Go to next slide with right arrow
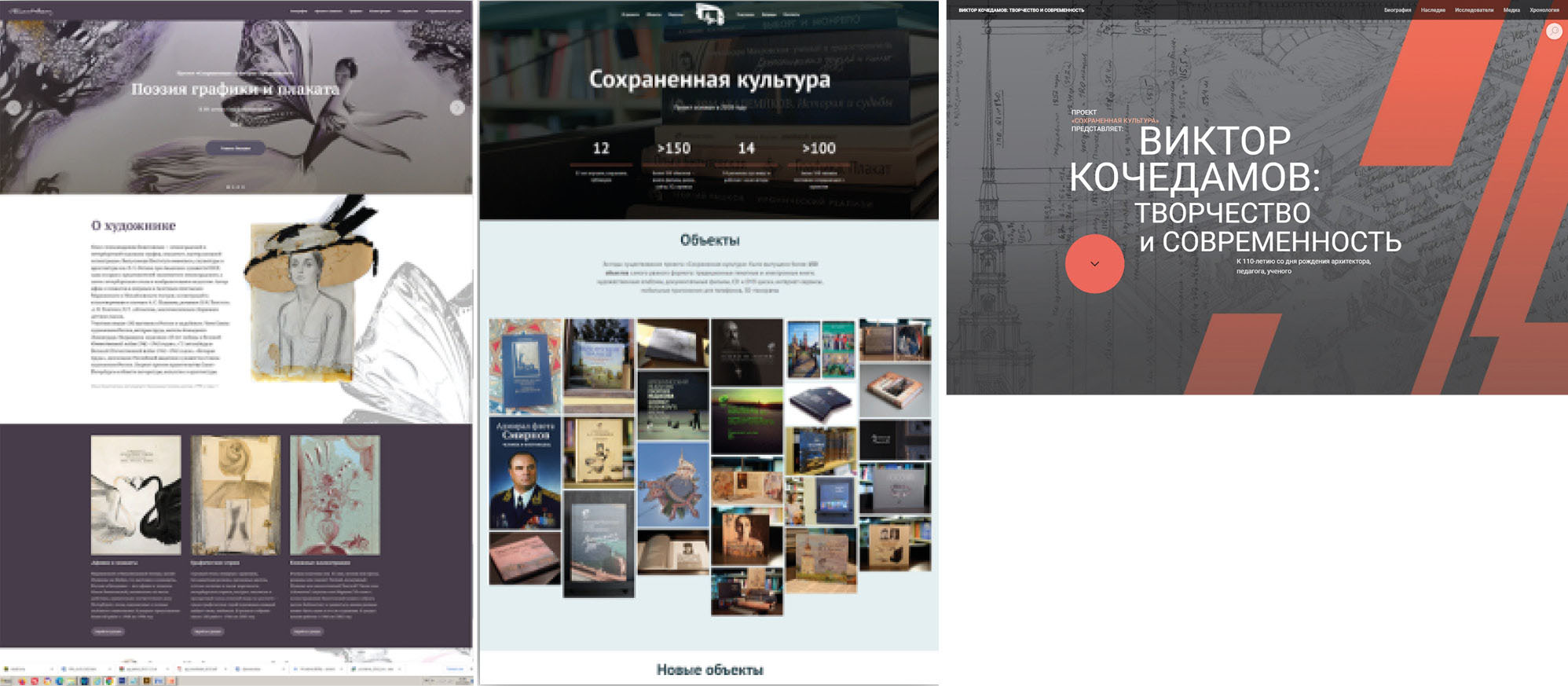This screenshot has width=1568, height=686. [x=457, y=108]
